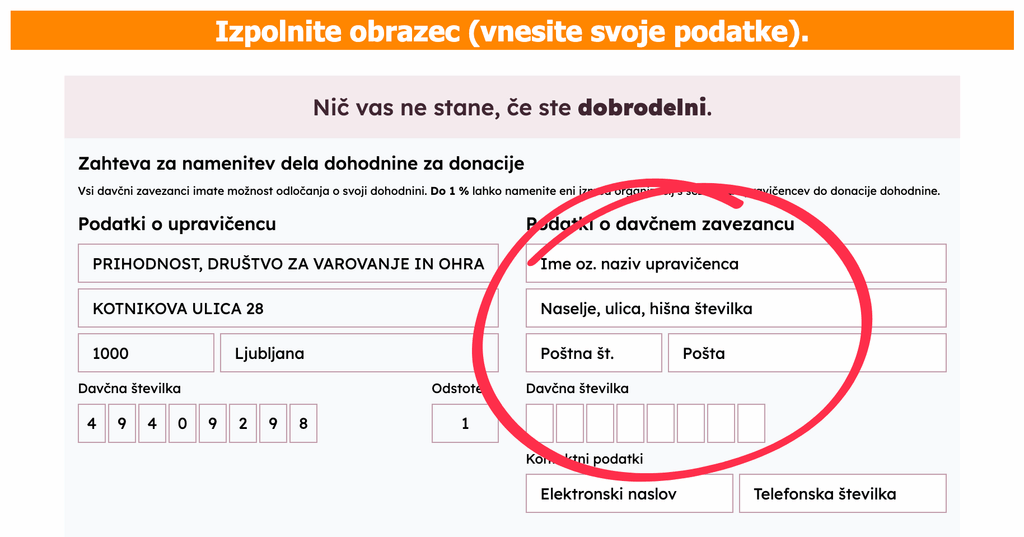Click the 'Ime oz. naziv upravičenca' field
Viewport: 1024px width, 537px height.
(x=735, y=264)
